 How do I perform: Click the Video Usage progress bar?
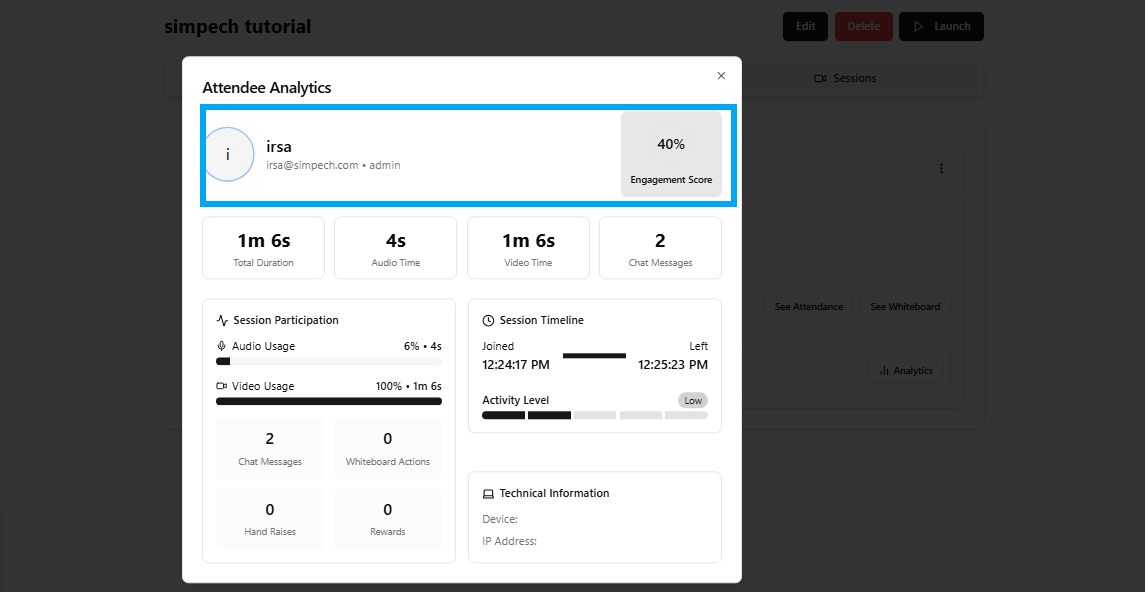(x=329, y=401)
